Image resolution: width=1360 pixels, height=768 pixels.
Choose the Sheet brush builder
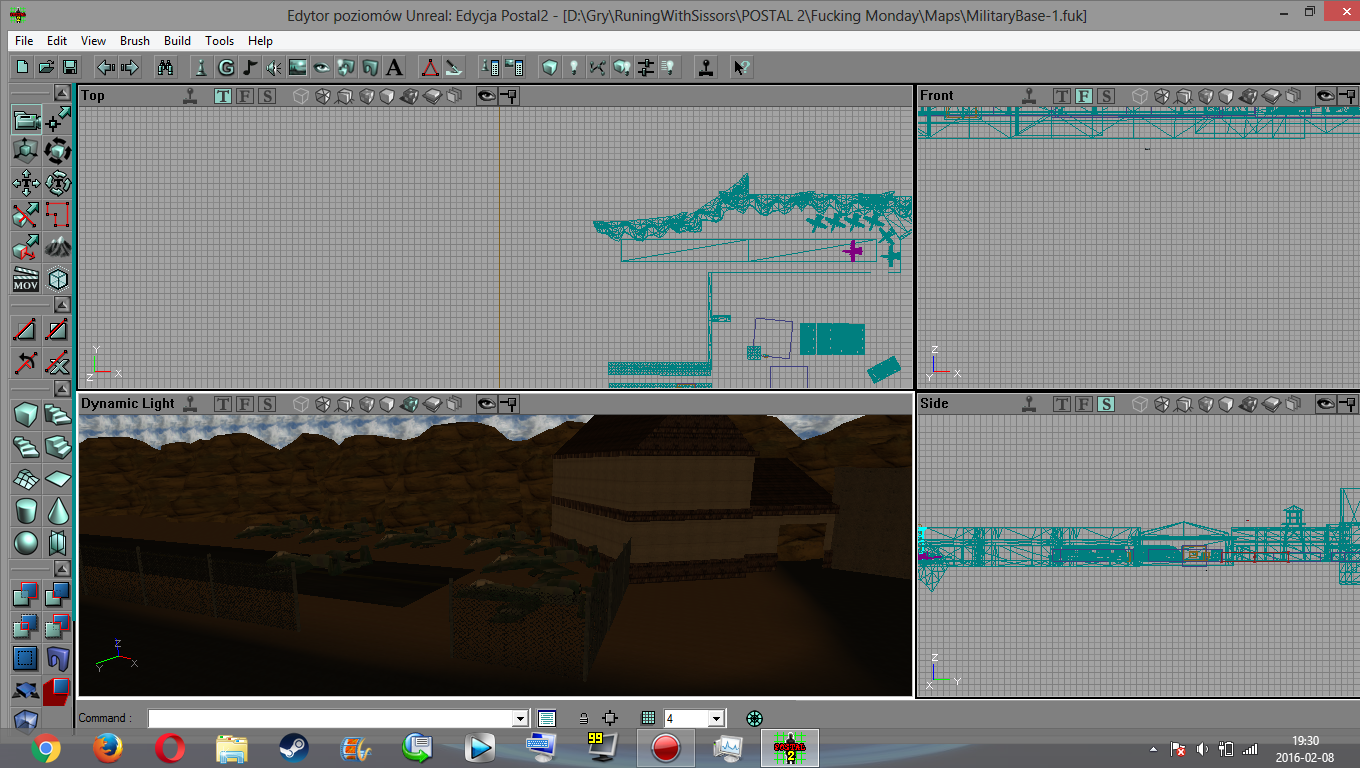click(x=58, y=478)
